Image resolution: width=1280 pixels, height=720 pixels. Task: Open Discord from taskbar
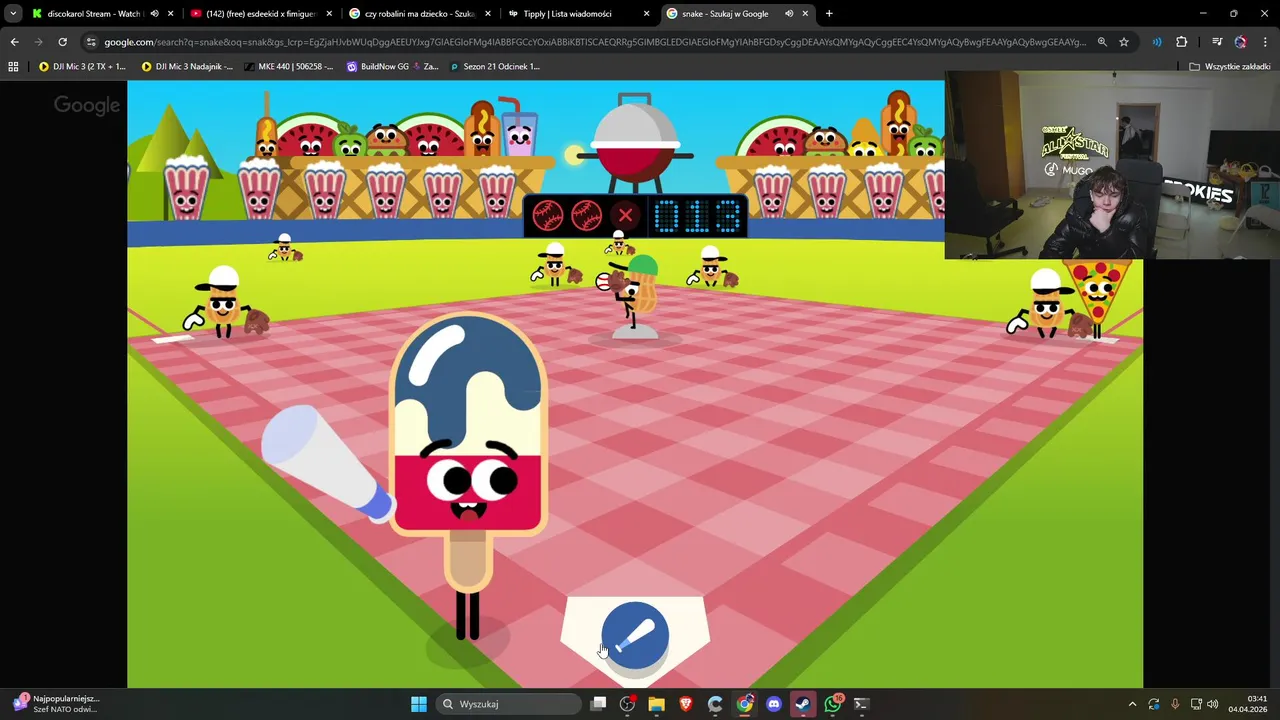coord(774,704)
